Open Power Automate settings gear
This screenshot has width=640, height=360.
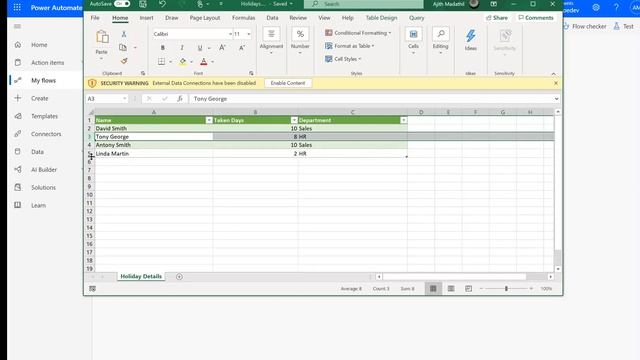click(596, 7)
